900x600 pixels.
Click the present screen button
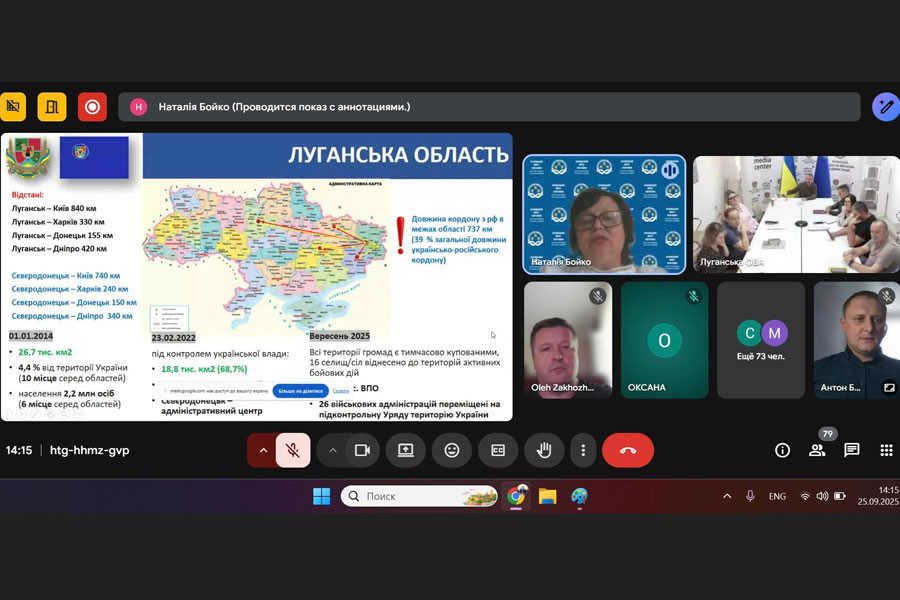click(406, 450)
